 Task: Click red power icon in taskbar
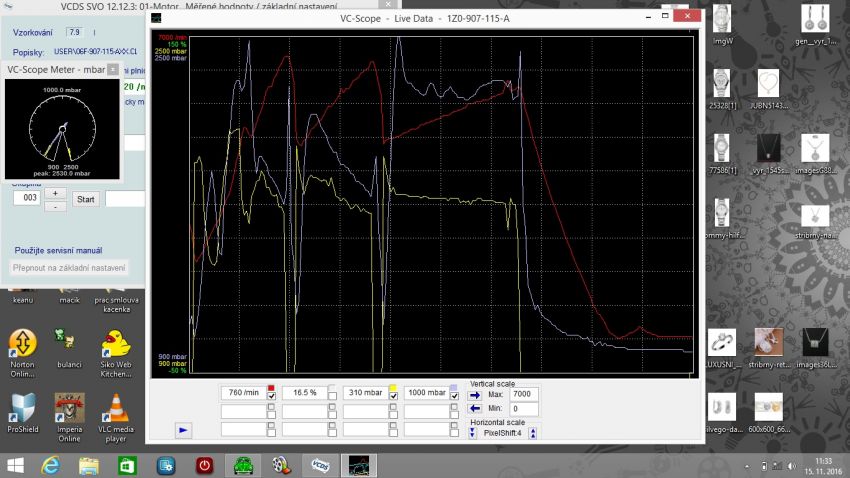pyautogui.click(x=204, y=466)
